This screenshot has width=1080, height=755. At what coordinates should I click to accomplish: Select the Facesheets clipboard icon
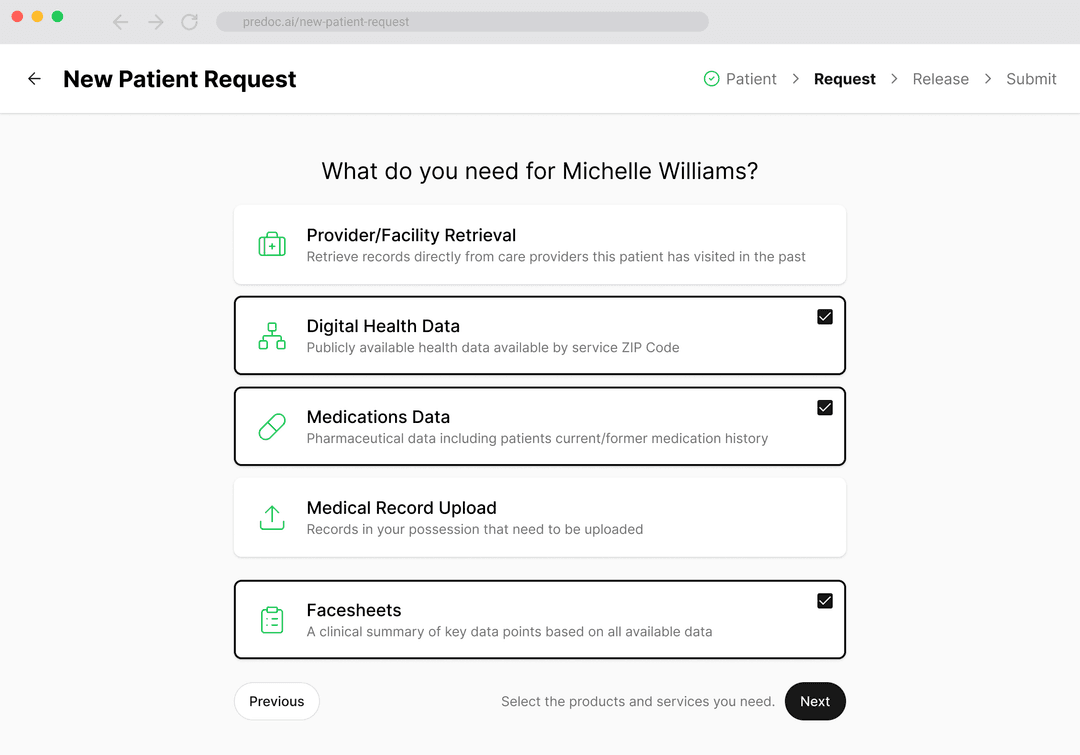pos(271,619)
